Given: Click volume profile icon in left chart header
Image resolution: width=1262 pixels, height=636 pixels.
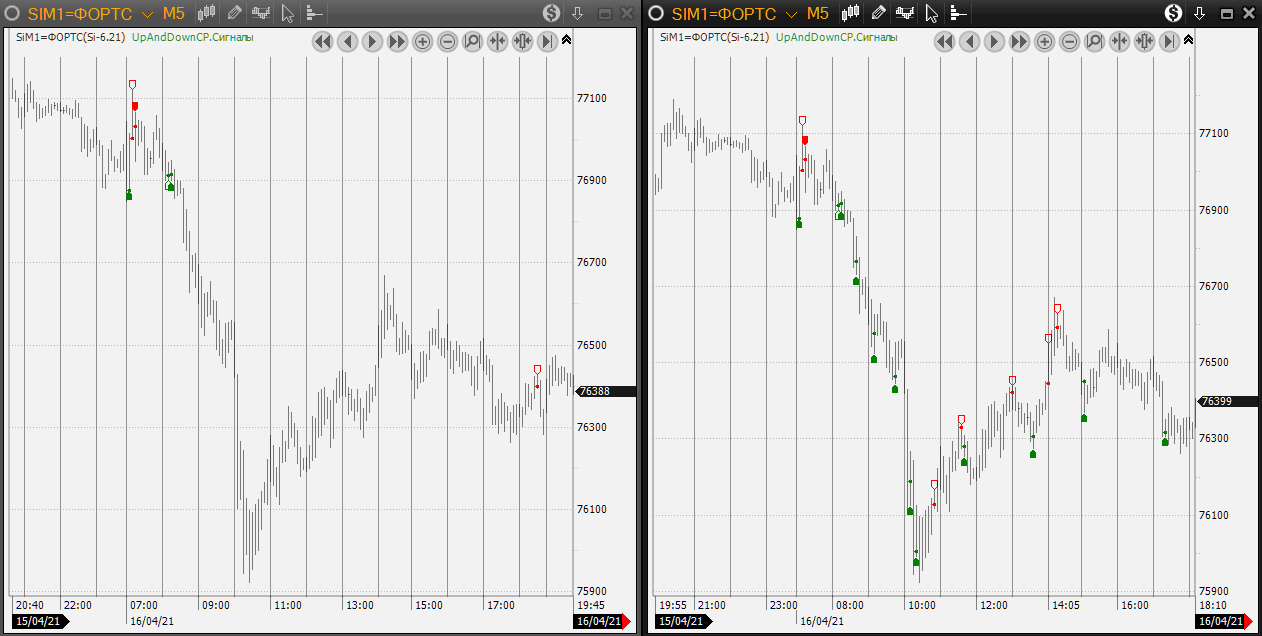Looking at the screenshot, I should [314, 13].
